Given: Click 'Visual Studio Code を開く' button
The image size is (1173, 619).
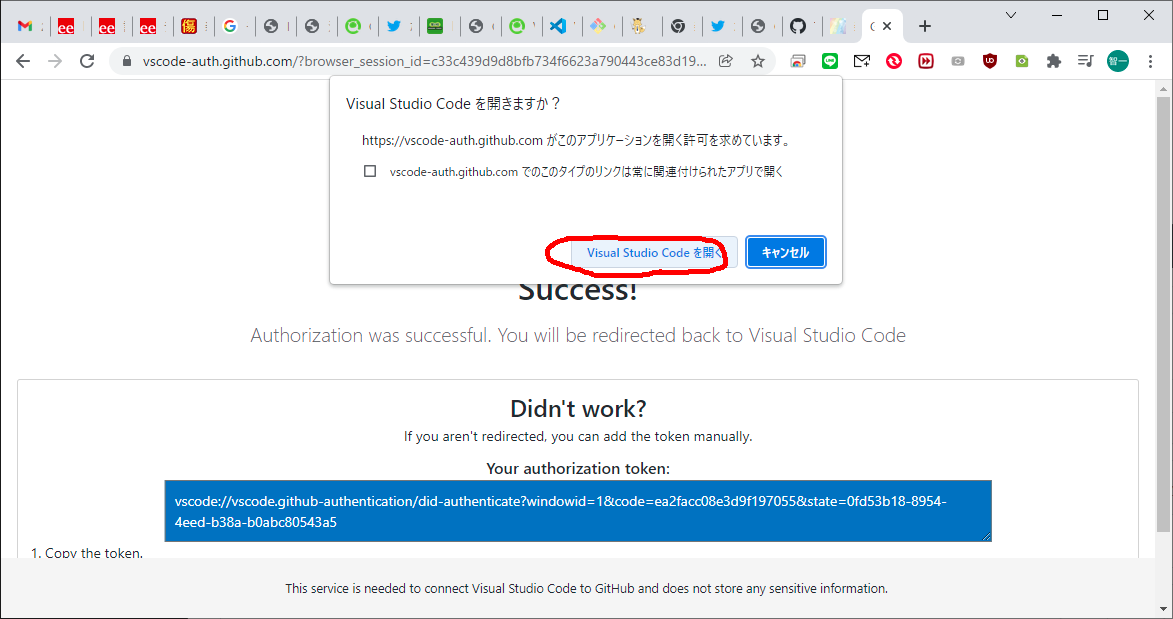Looking at the screenshot, I should [x=653, y=253].
